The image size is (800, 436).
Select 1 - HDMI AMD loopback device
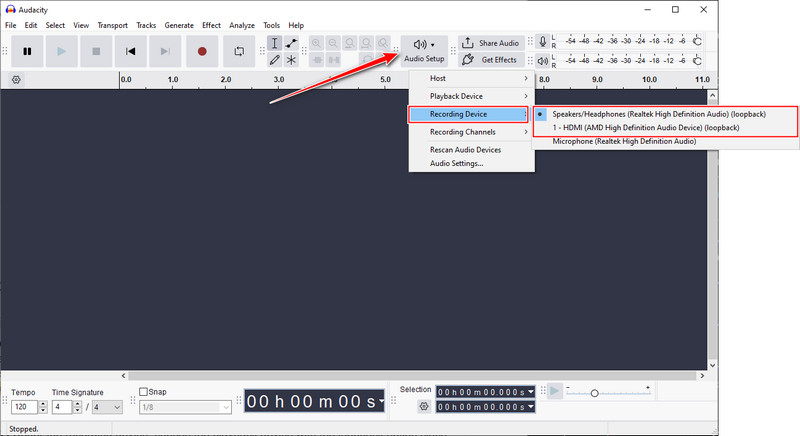point(665,127)
